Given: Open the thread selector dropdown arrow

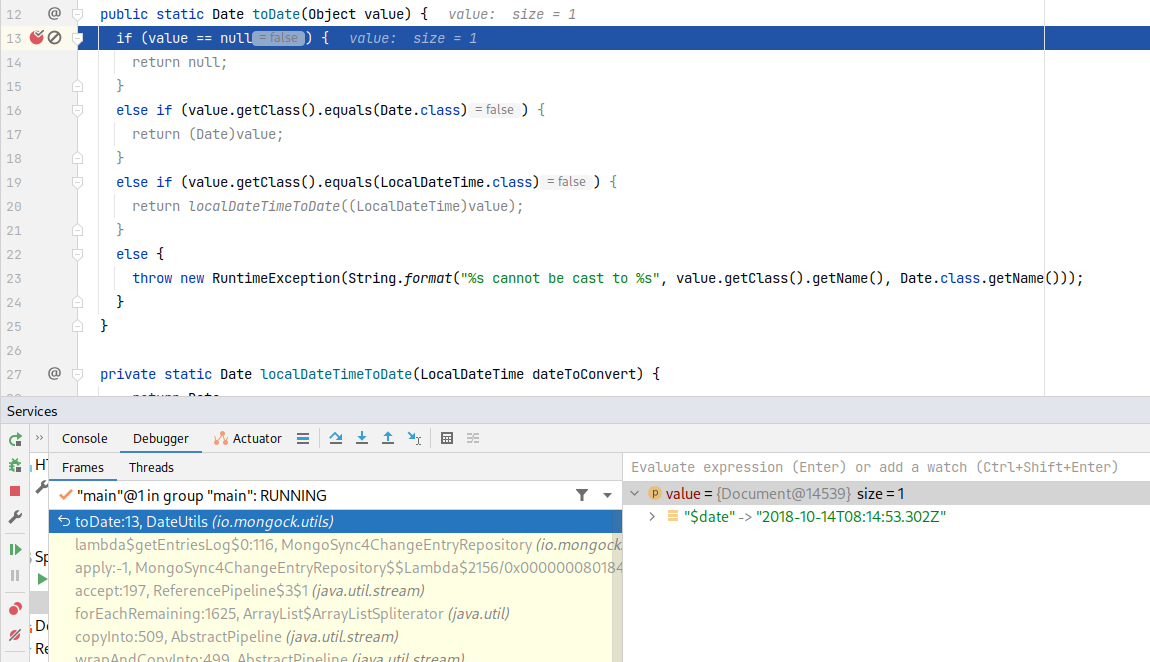Looking at the screenshot, I should 606,494.
